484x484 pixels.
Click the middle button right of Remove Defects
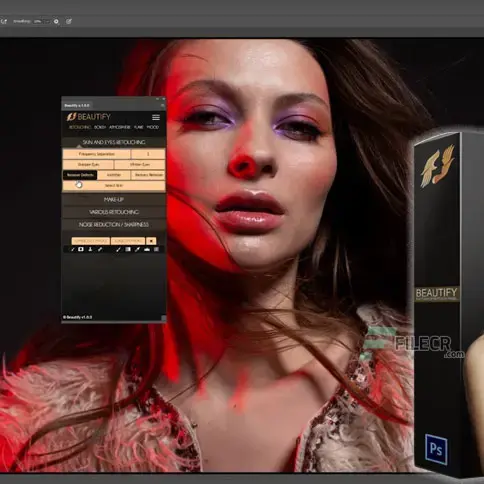tap(114, 175)
